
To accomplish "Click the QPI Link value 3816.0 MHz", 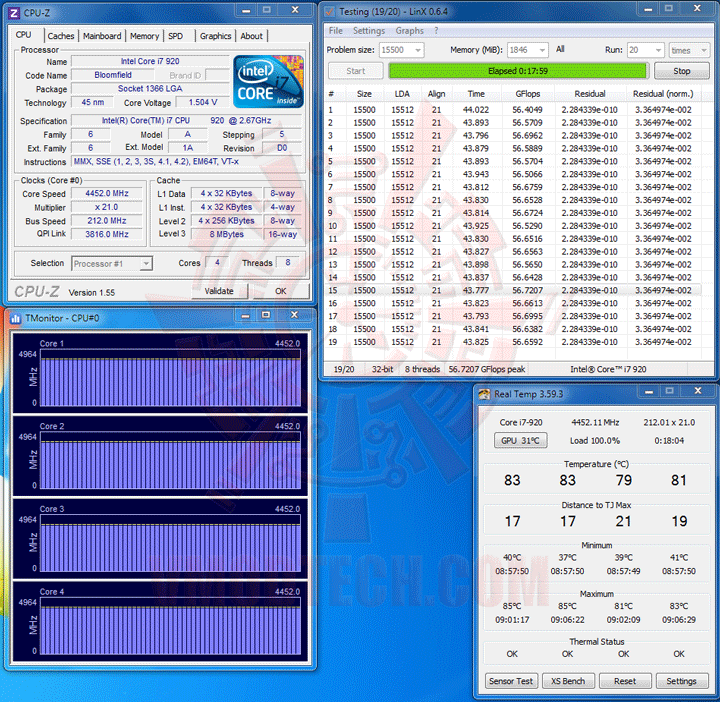I will click(x=107, y=234).
